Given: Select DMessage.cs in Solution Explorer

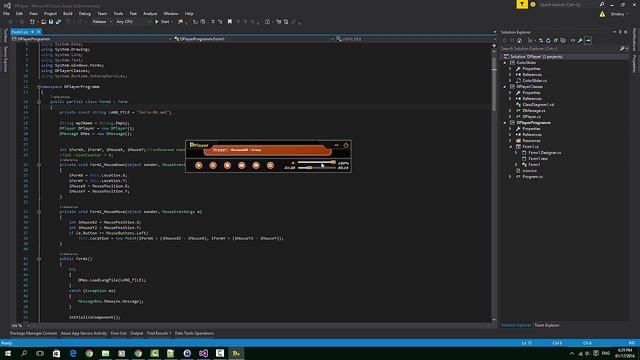Looking at the screenshot, I should pos(533,111).
